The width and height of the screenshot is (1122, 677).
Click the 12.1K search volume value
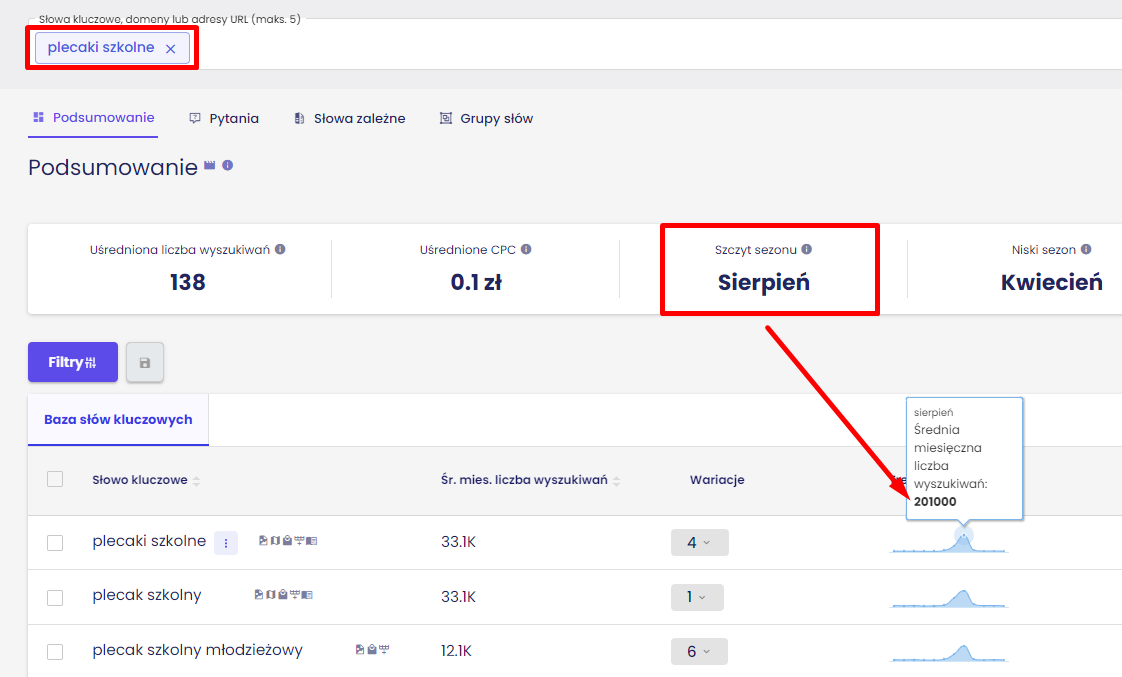point(457,651)
